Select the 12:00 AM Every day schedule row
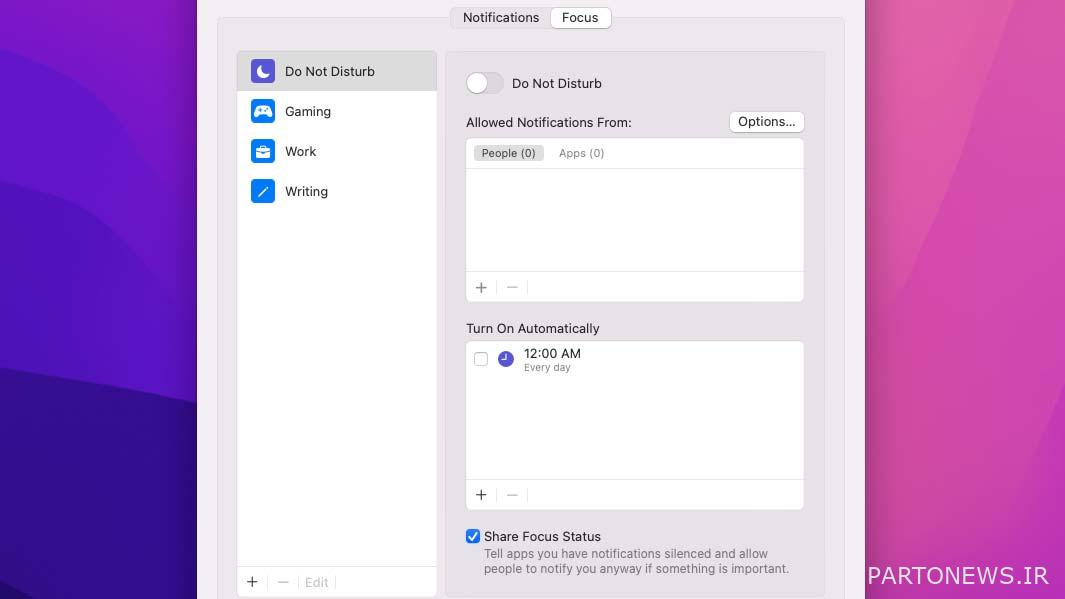The height and width of the screenshot is (599, 1065). click(620, 359)
